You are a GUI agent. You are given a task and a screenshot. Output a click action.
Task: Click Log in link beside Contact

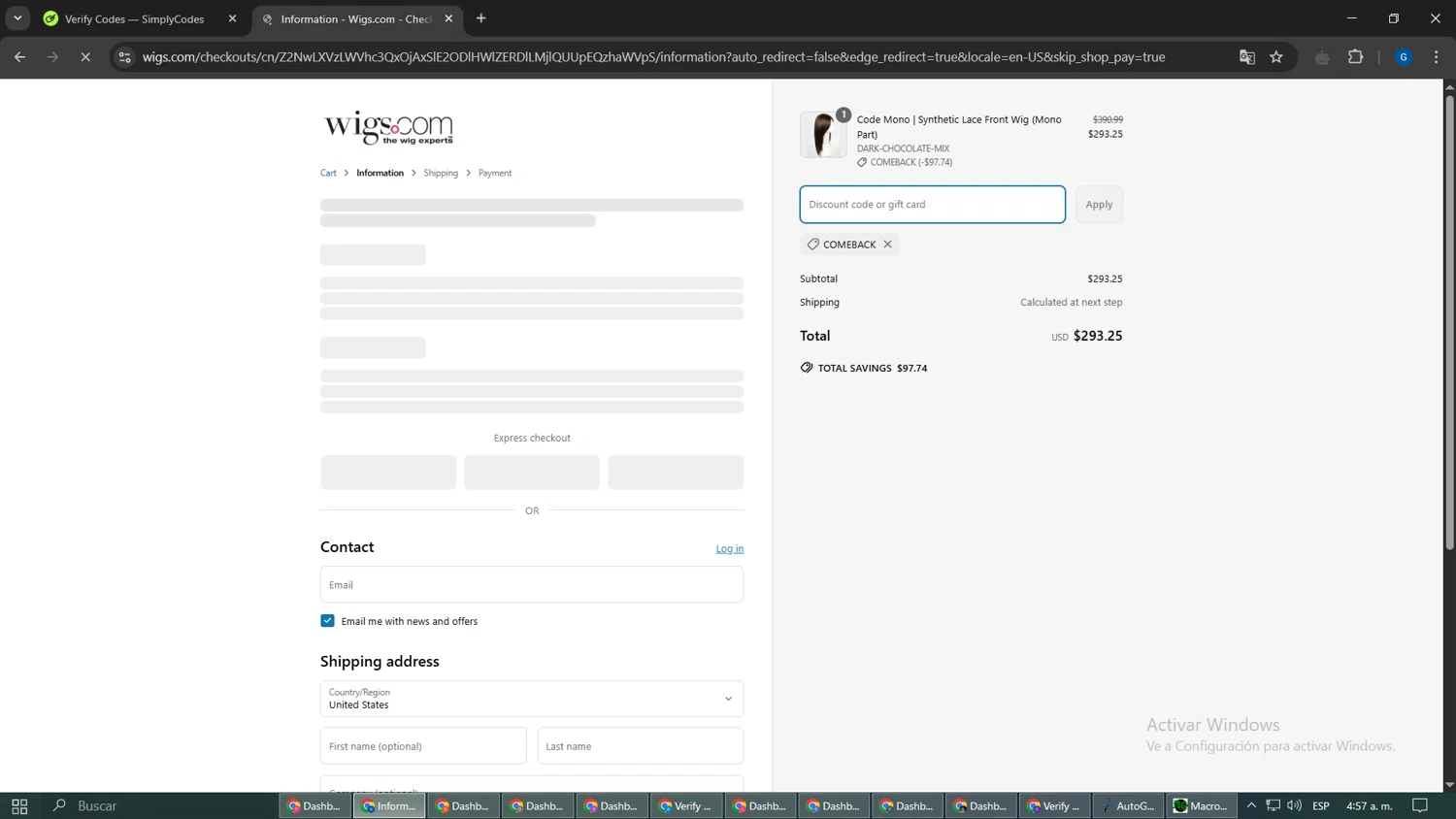coord(730,549)
